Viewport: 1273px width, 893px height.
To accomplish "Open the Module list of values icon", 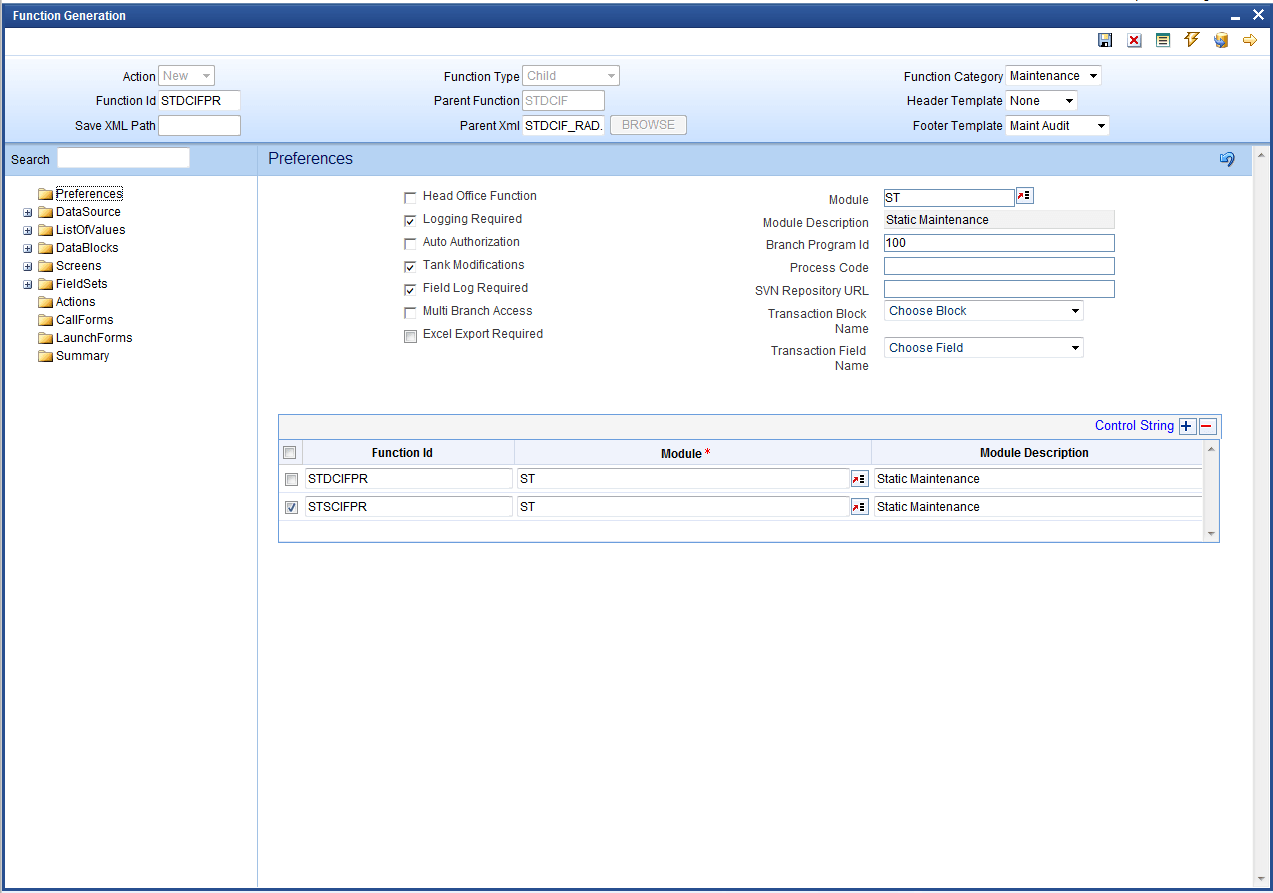I will [1024, 197].
